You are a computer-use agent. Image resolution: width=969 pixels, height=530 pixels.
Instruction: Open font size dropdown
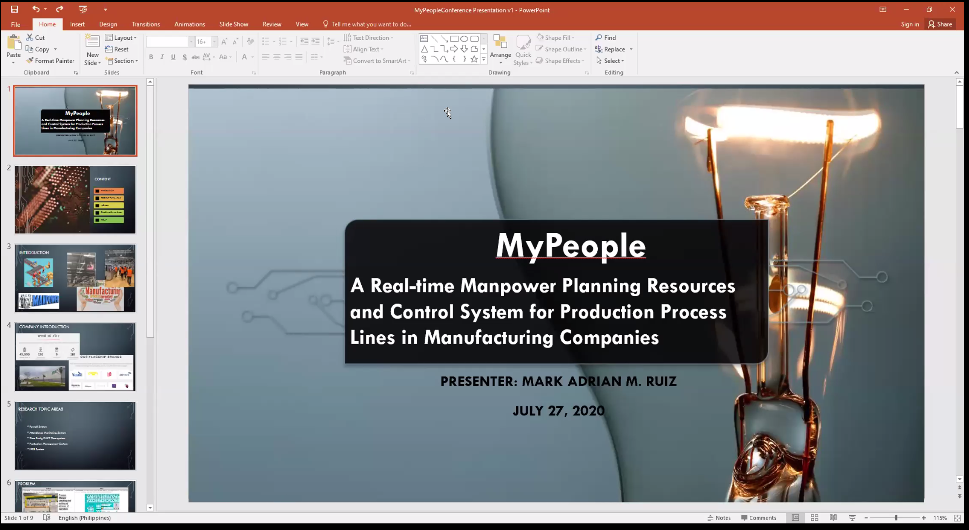(x=214, y=41)
